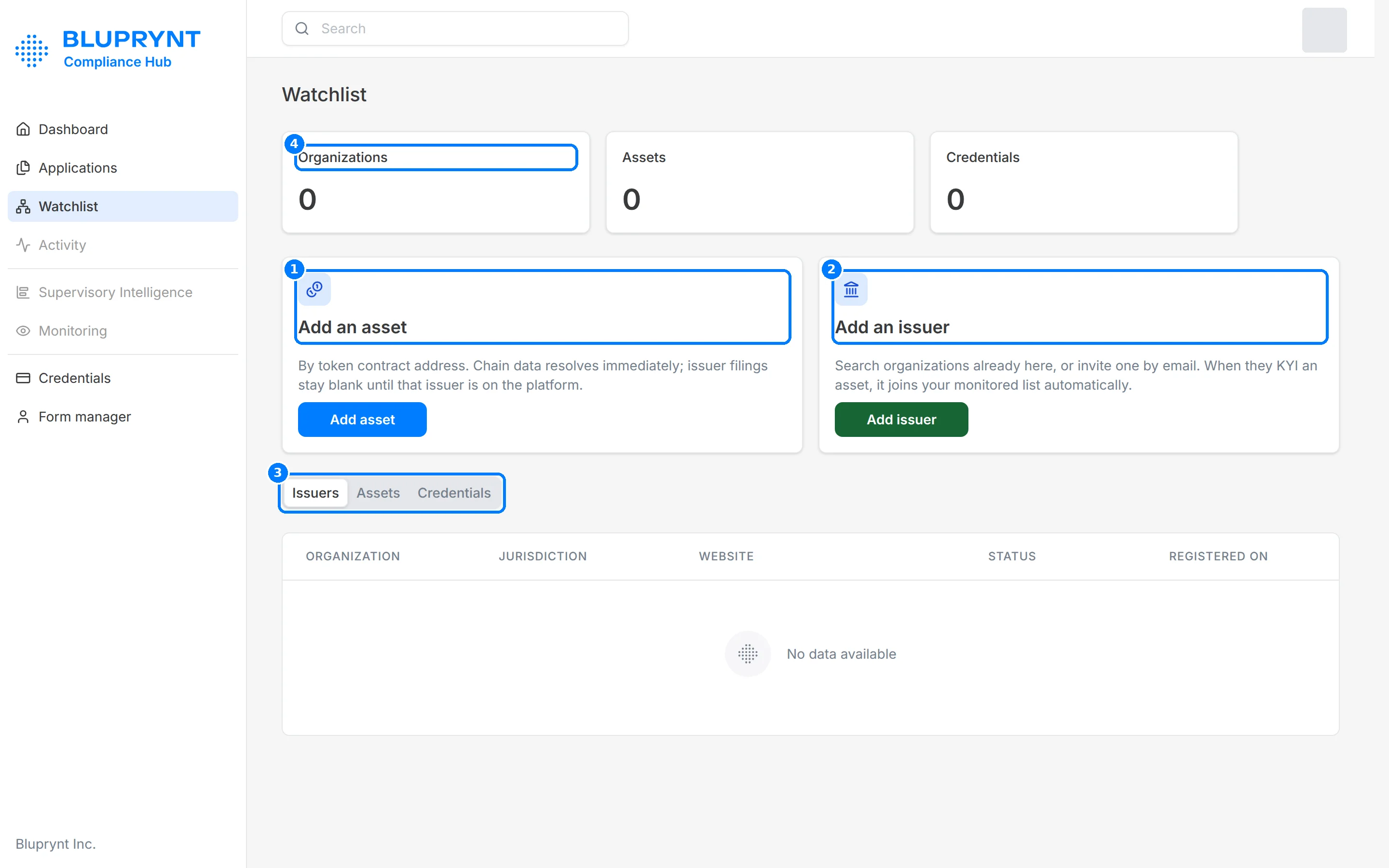Click the Applications documents icon
1389x868 pixels.
coord(23,168)
